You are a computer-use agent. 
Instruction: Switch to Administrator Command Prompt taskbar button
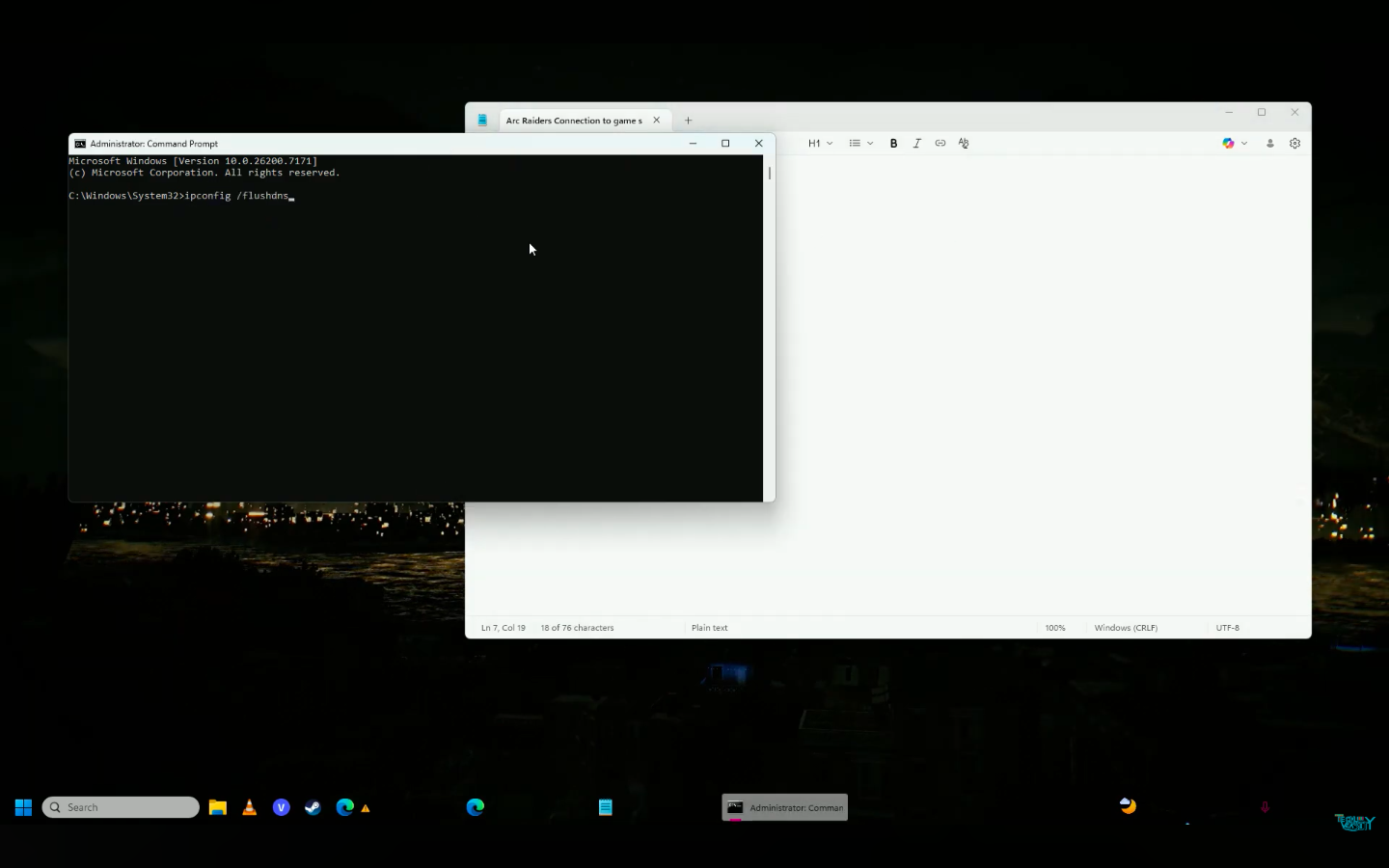click(x=784, y=807)
